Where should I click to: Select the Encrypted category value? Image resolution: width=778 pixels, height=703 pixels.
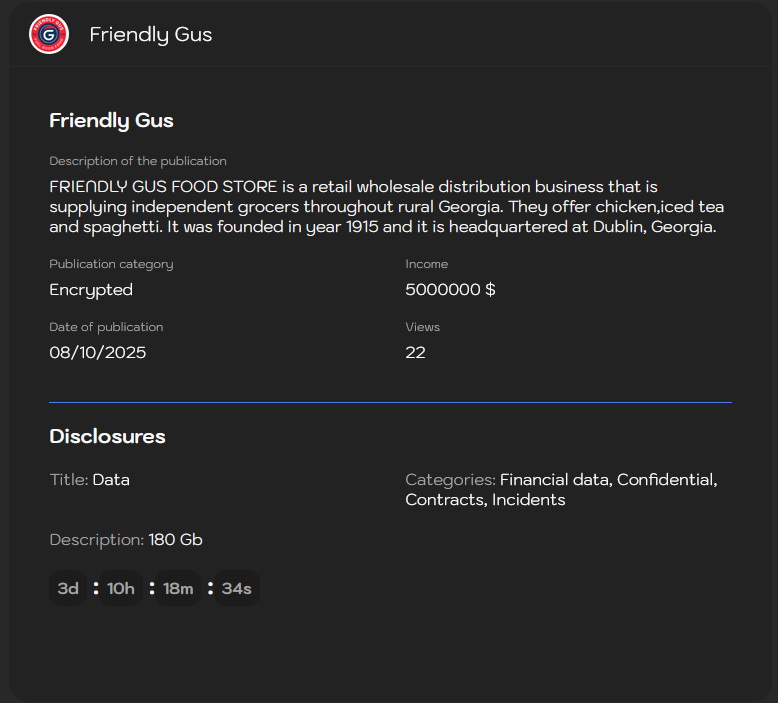[91, 290]
